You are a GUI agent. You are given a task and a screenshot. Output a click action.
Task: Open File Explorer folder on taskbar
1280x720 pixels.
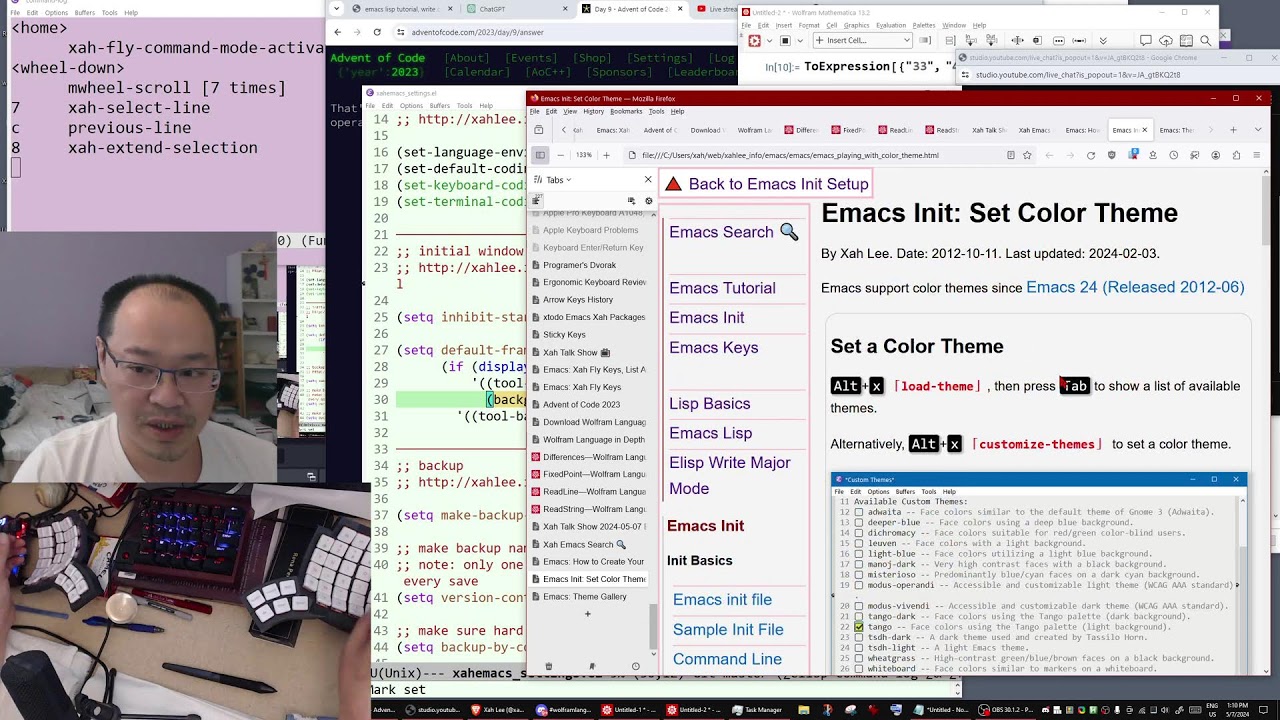click(x=803, y=710)
